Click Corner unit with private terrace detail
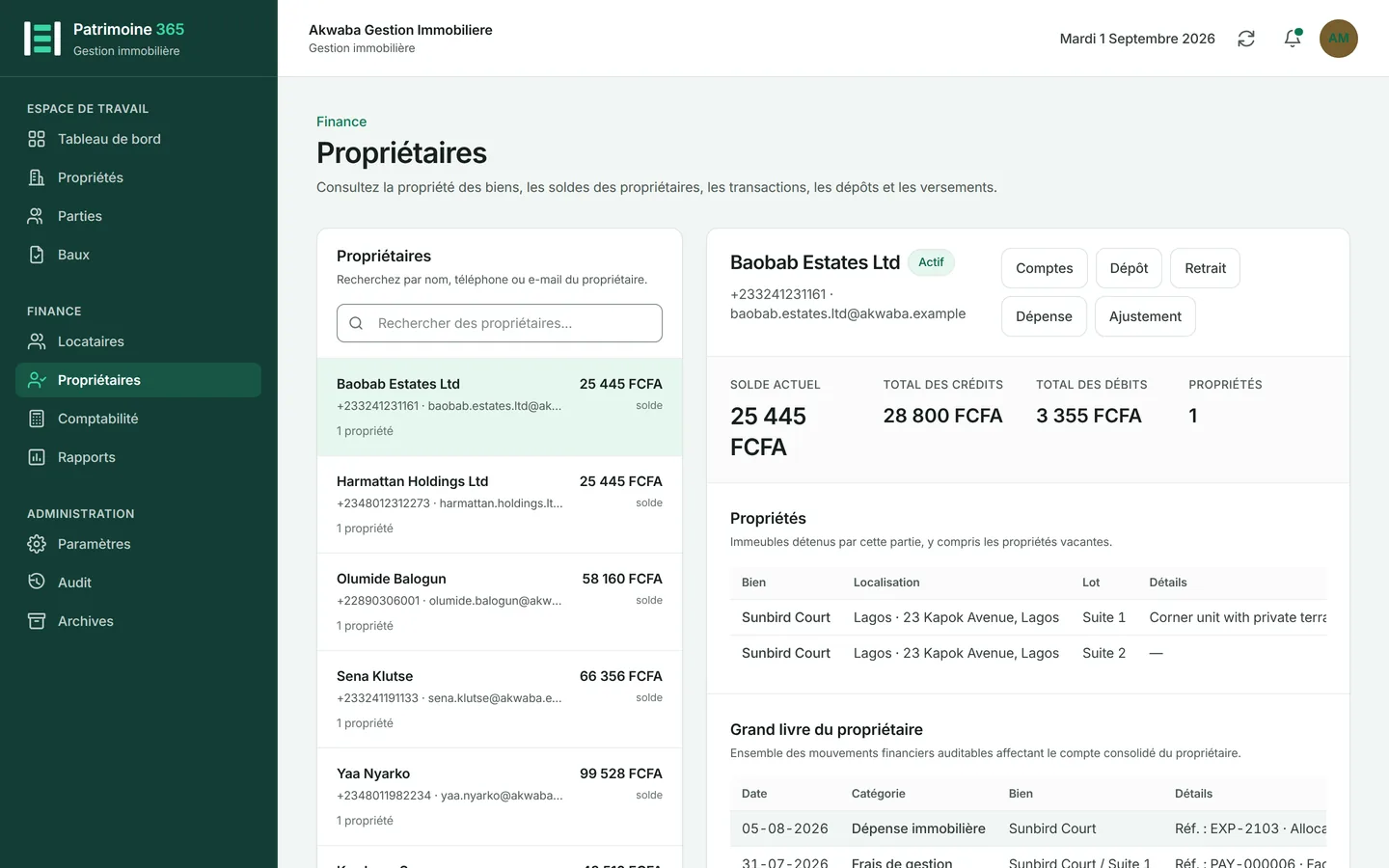Screen dimensions: 1389x868 [x=1238, y=617]
